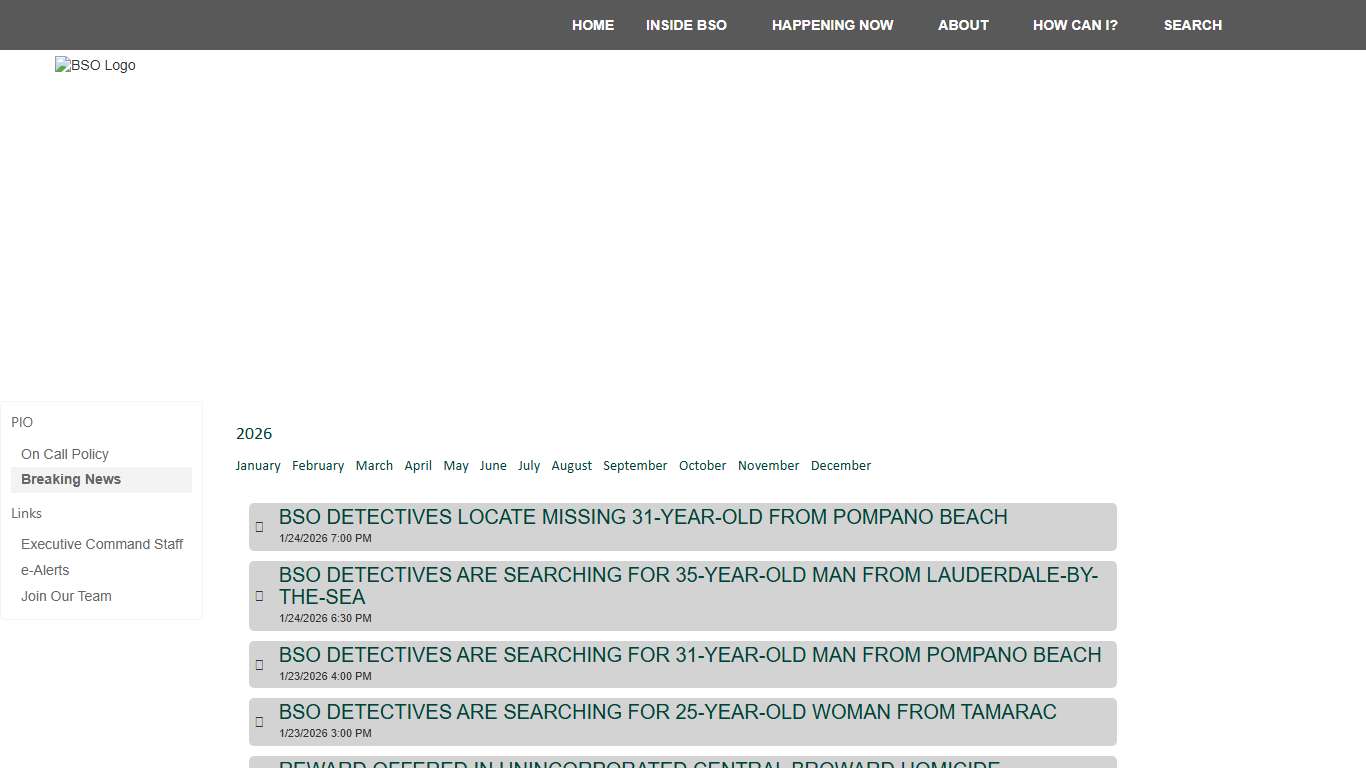1366x768 pixels.
Task: Open the Executive Command Staff link
Action: coord(102,545)
